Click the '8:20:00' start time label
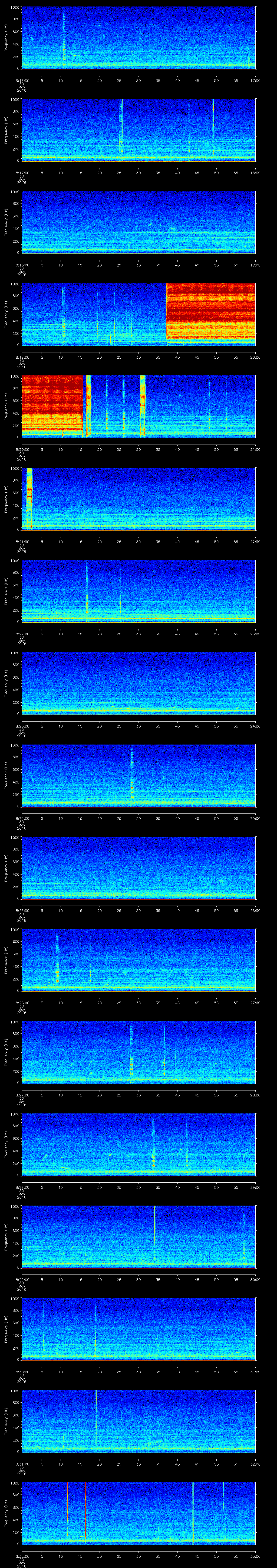 point(22,449)
